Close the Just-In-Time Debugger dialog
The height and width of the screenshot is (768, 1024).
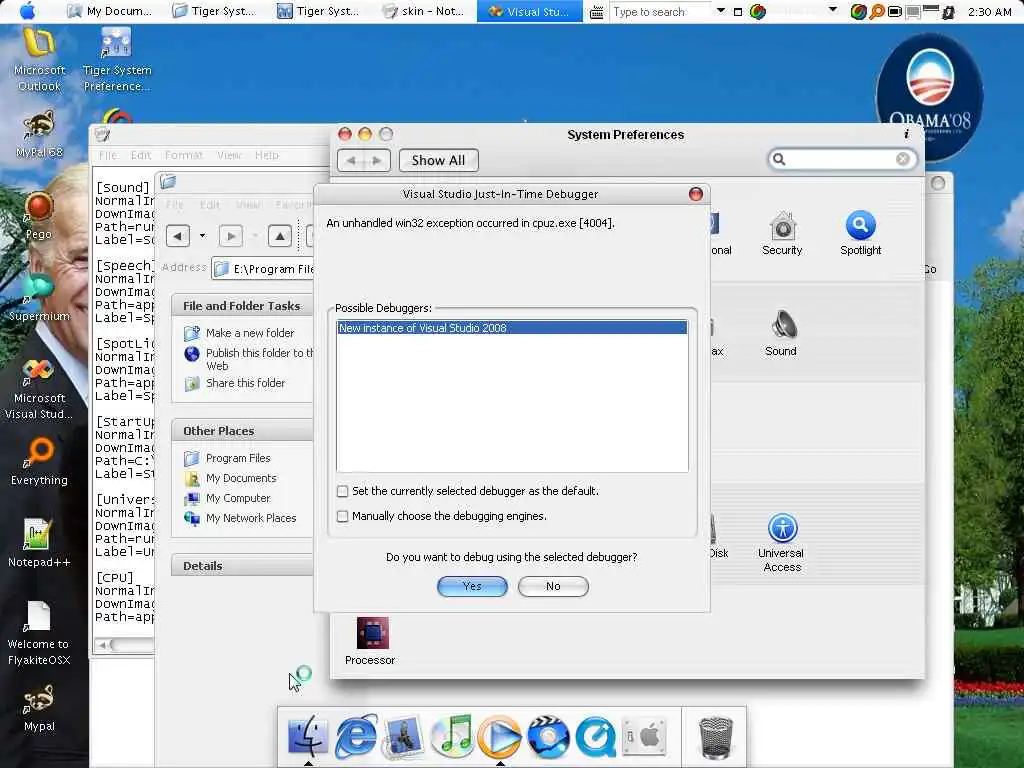click(696, 194)
